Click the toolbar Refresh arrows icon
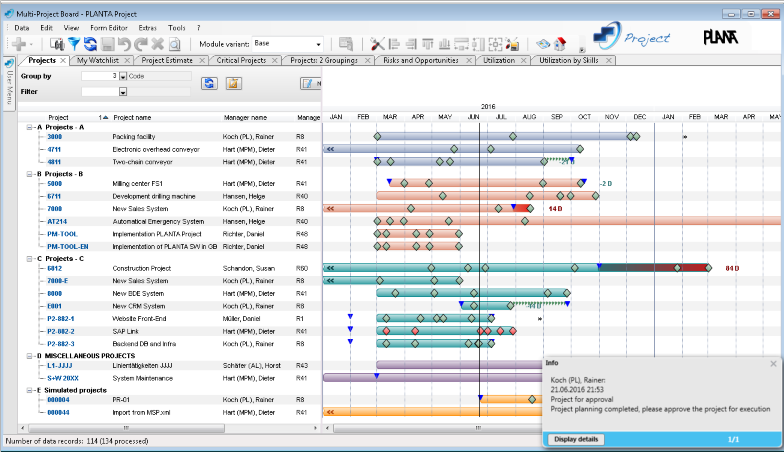This screenshot has width=784, height=452. [90, 44]
